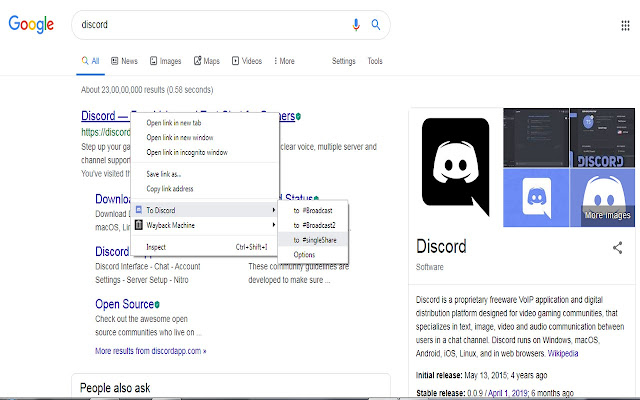Open the More search filters dropdown
The height and width of the screenshot is (400, 640).
click(284, 61)
